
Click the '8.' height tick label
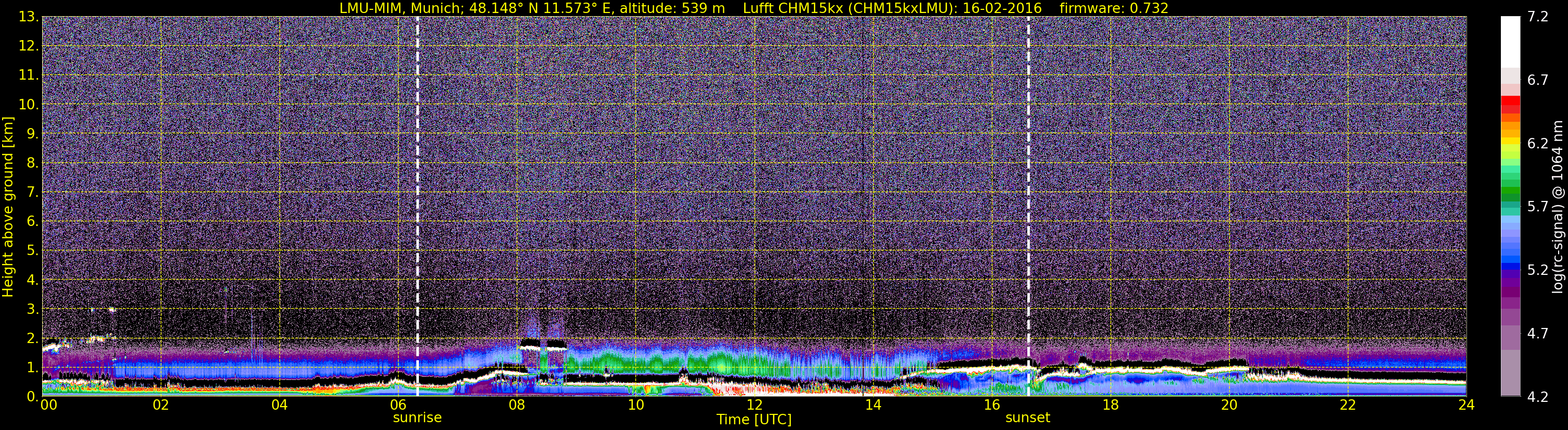tap(32, 163)
